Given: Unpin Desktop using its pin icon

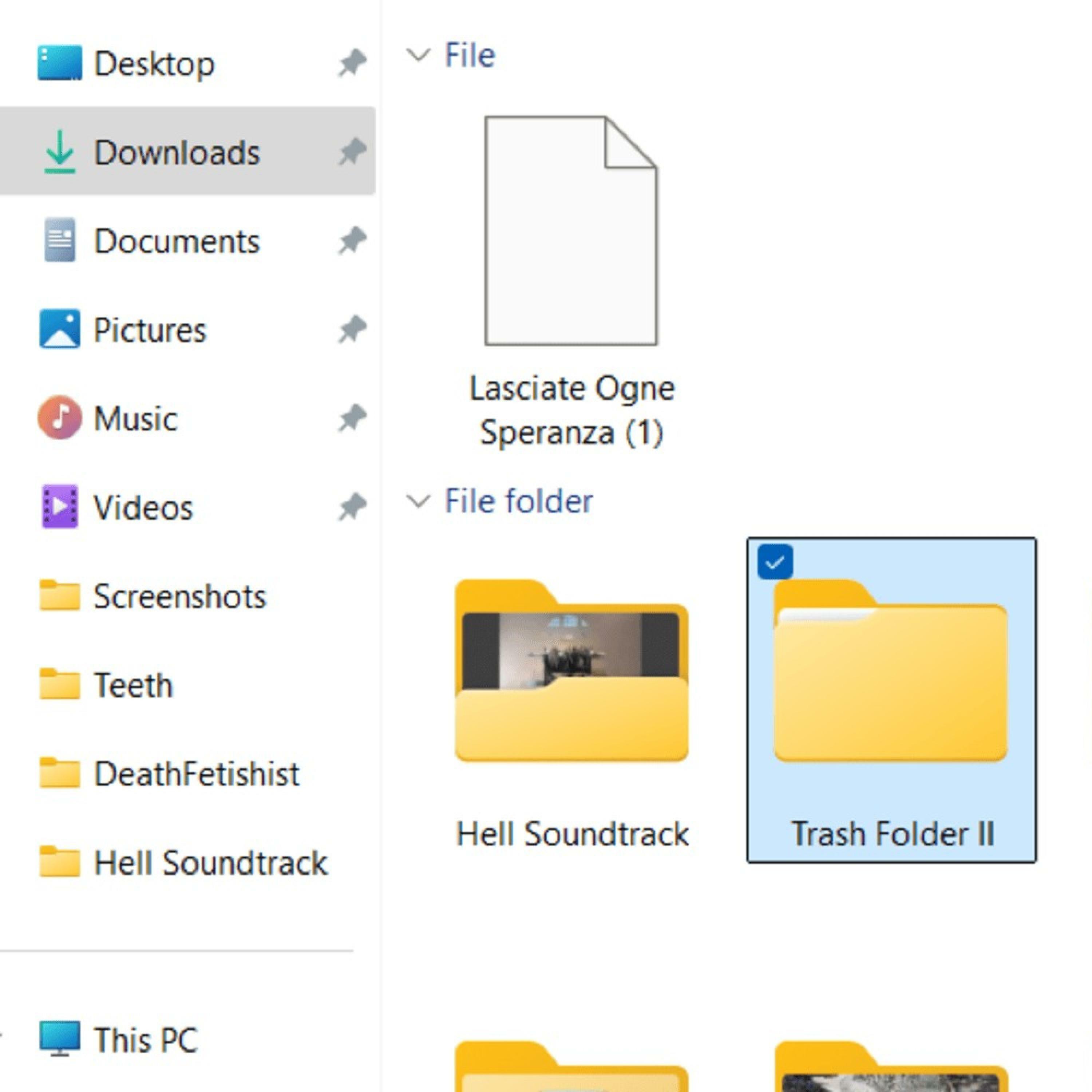Looking at the screenshot, I should tap(352, 63).
